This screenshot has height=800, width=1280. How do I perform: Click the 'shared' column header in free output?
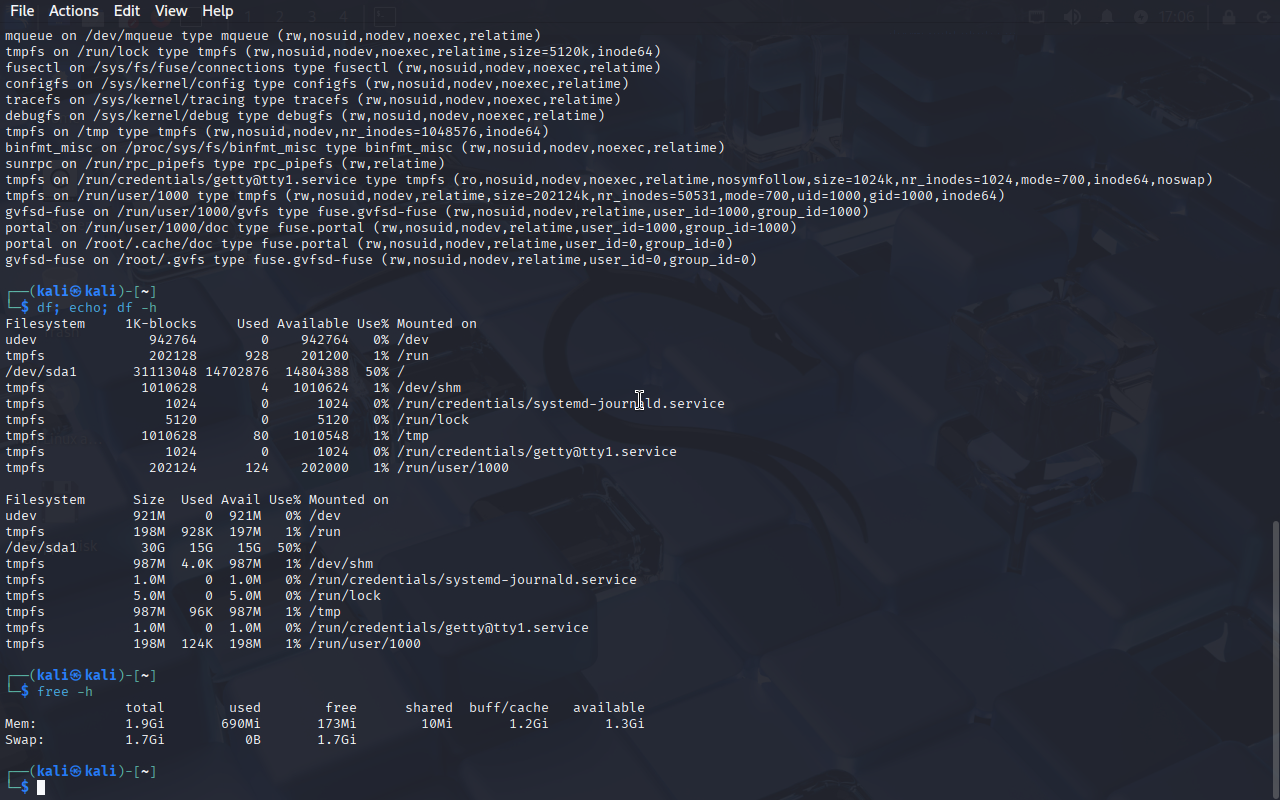pos(429,707)
